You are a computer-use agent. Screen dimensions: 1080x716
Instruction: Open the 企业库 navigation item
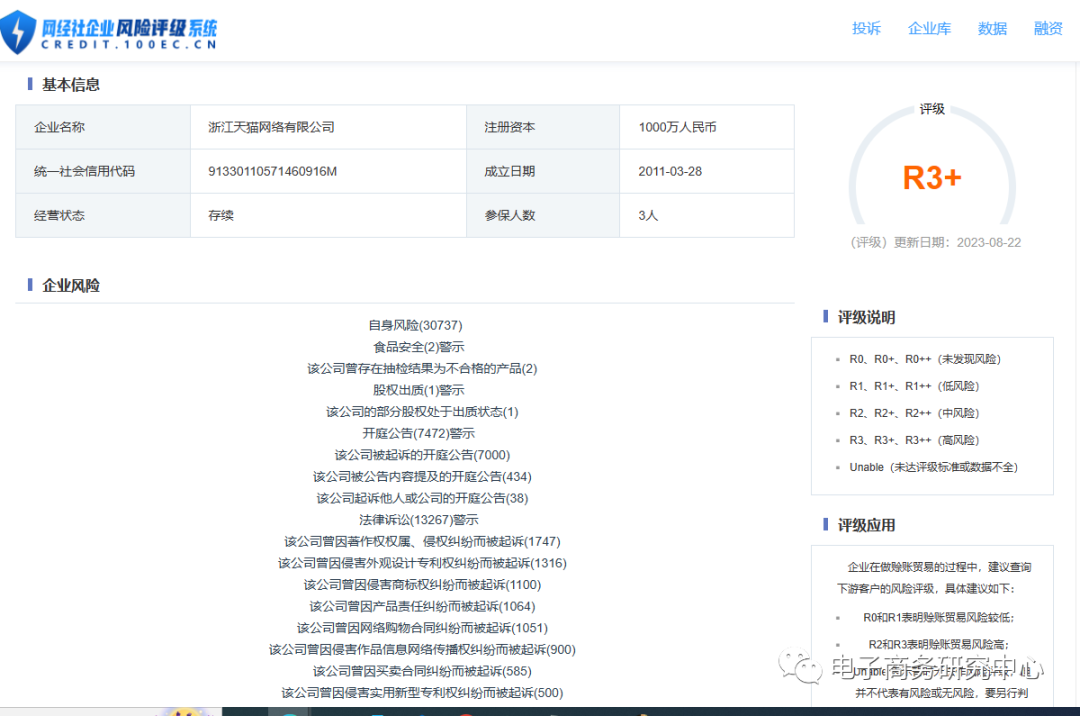coord(929,29)
